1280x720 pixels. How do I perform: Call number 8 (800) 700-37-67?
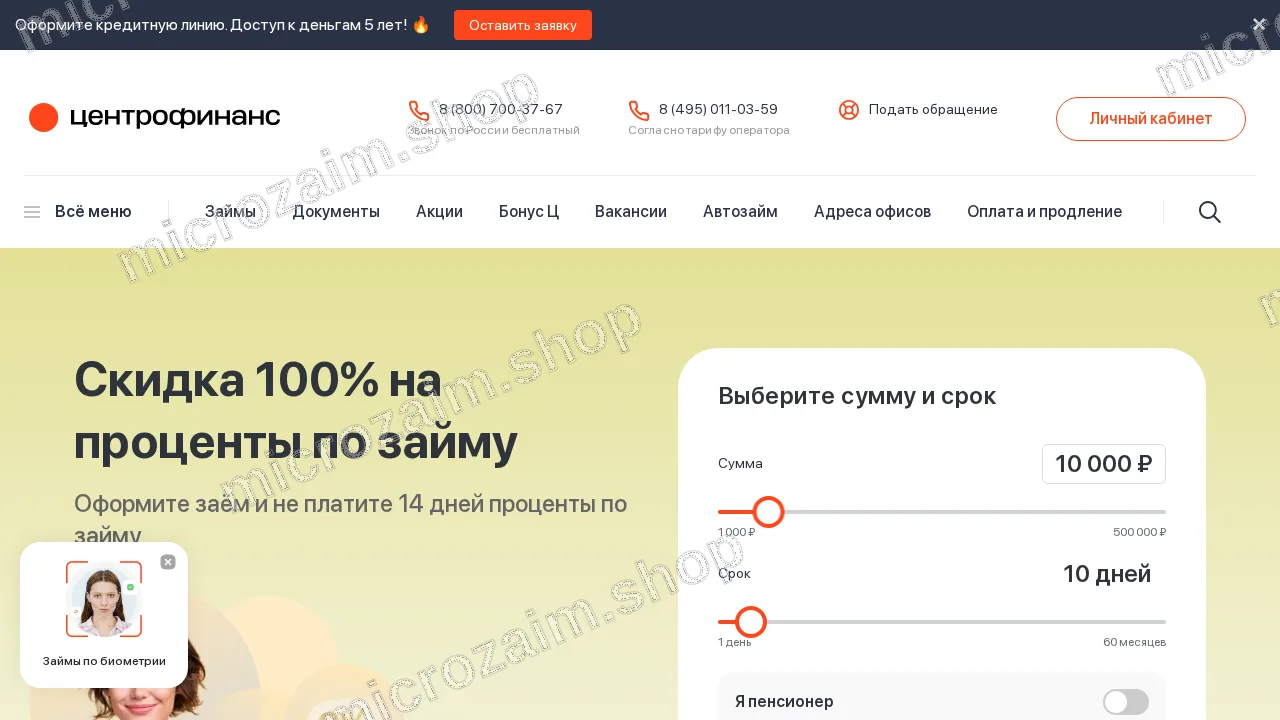tap(501, 109)
